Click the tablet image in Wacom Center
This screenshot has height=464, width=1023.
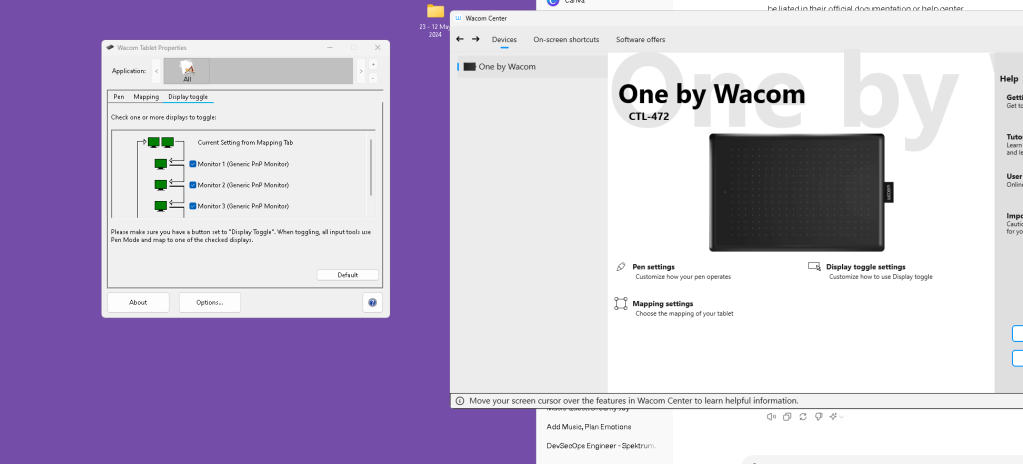click(x=799, y=193)
